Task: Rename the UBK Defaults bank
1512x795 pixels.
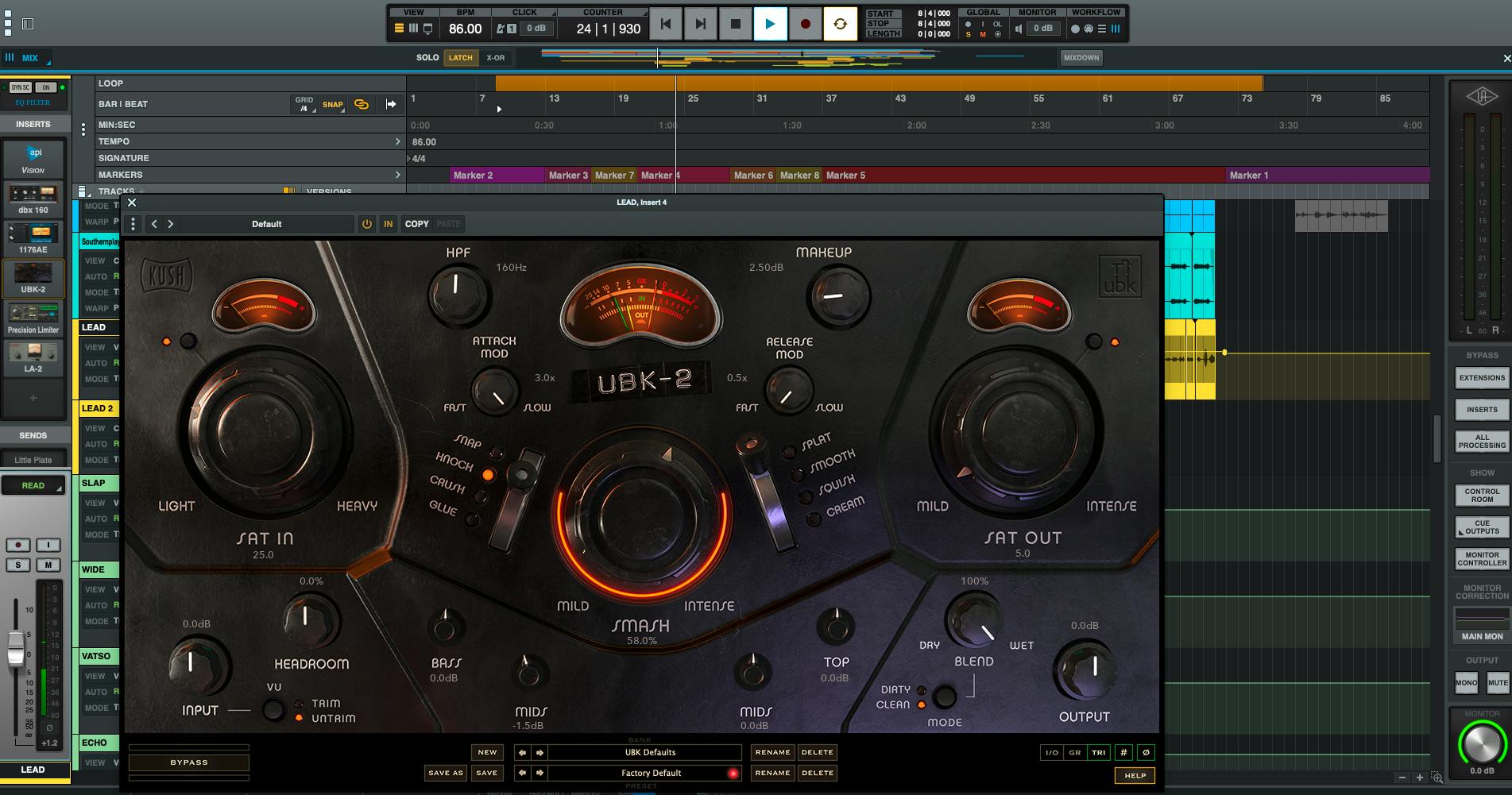Action: (772, 752)
